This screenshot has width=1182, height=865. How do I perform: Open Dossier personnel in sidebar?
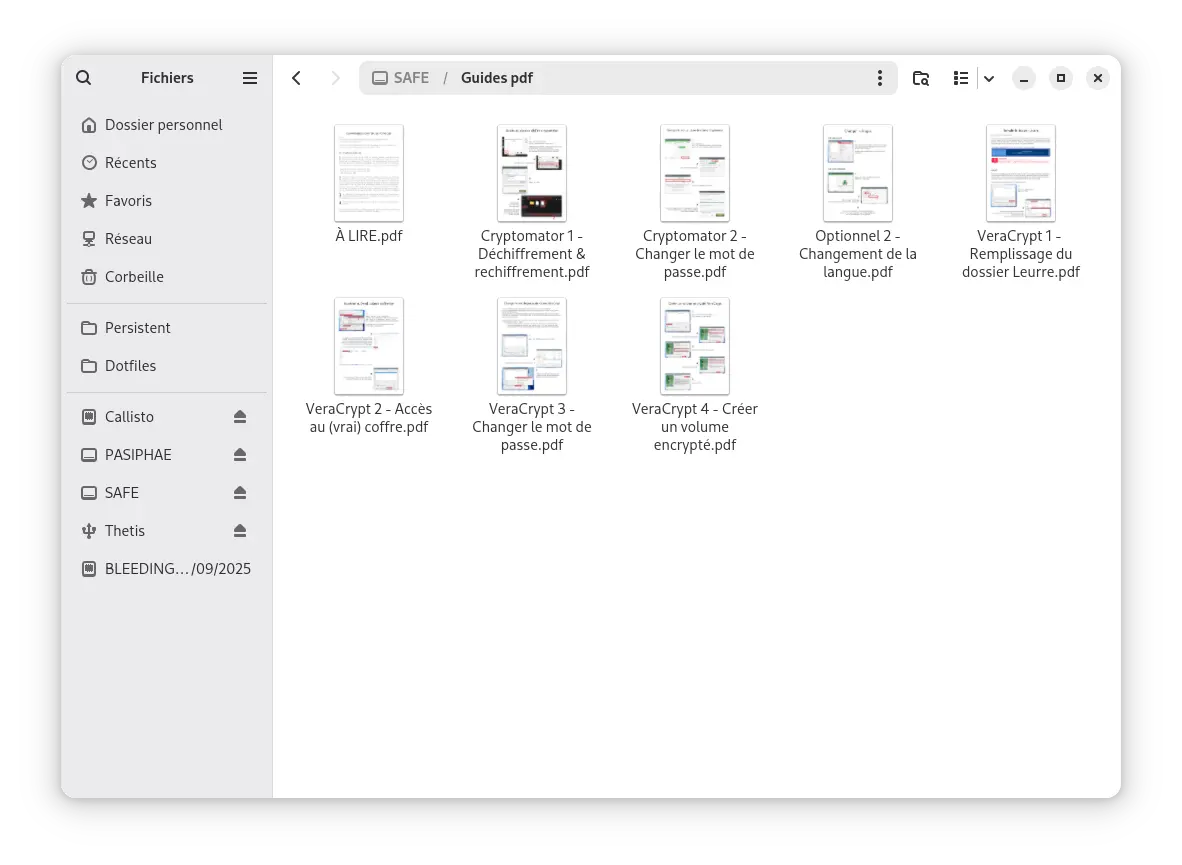[167, 124]
